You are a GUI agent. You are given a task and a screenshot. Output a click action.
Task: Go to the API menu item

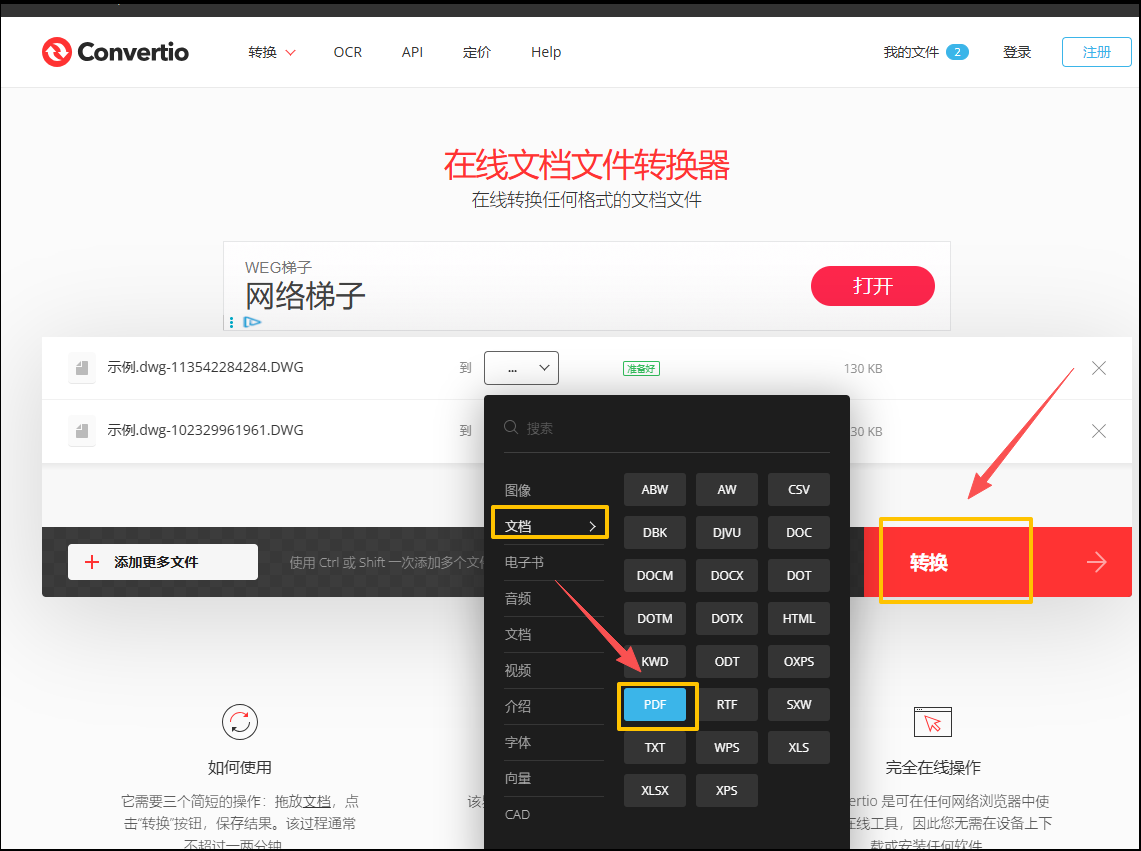pos(412,52)
